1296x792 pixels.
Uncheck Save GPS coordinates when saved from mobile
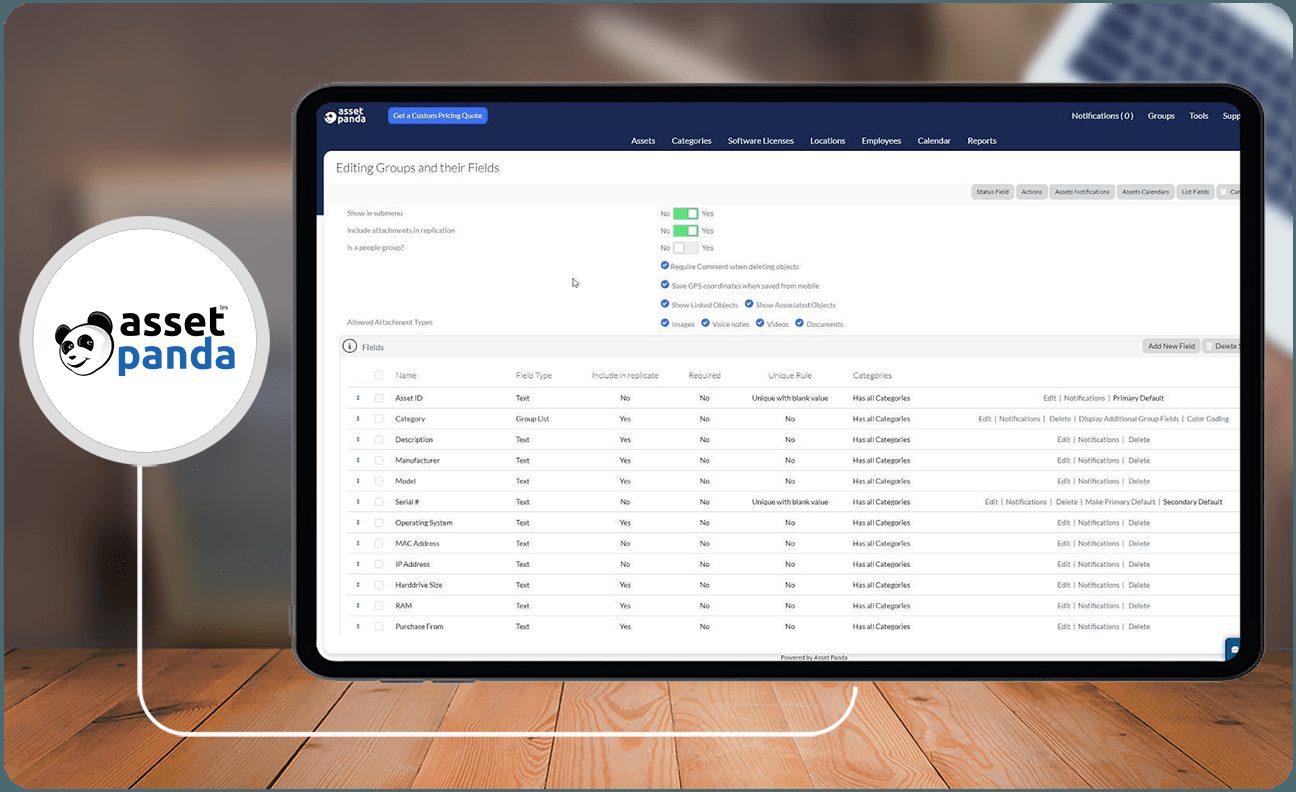click(665, 285)
